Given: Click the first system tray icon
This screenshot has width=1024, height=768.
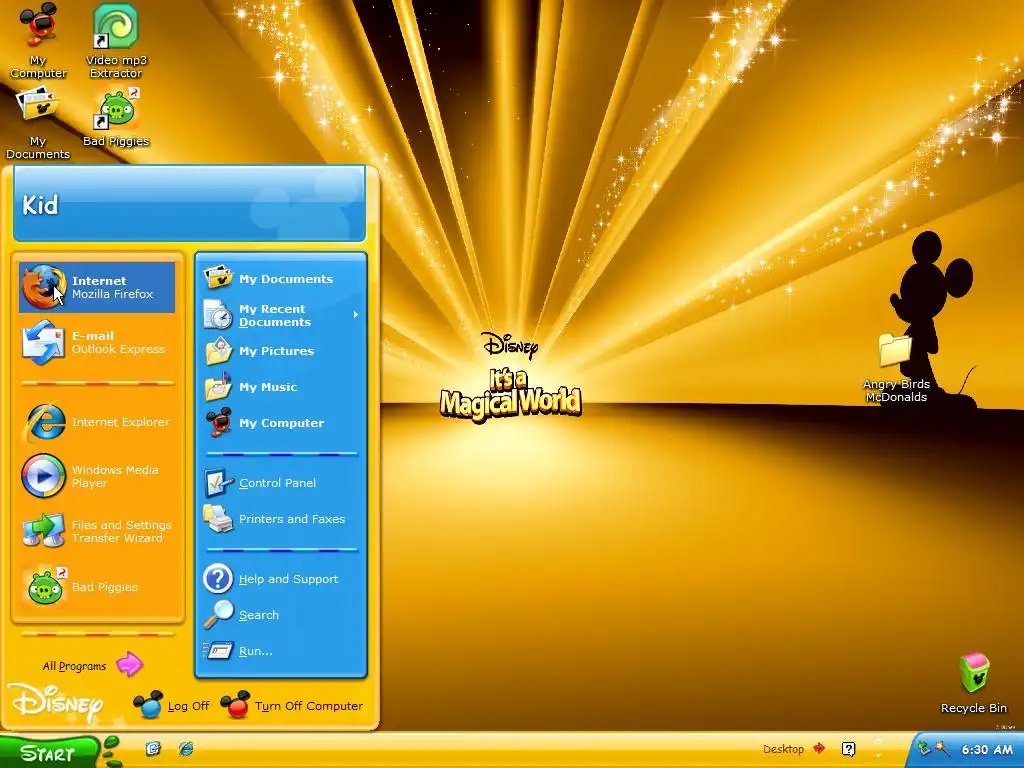Looking at the screenshot, I should (x=924, y=748).
